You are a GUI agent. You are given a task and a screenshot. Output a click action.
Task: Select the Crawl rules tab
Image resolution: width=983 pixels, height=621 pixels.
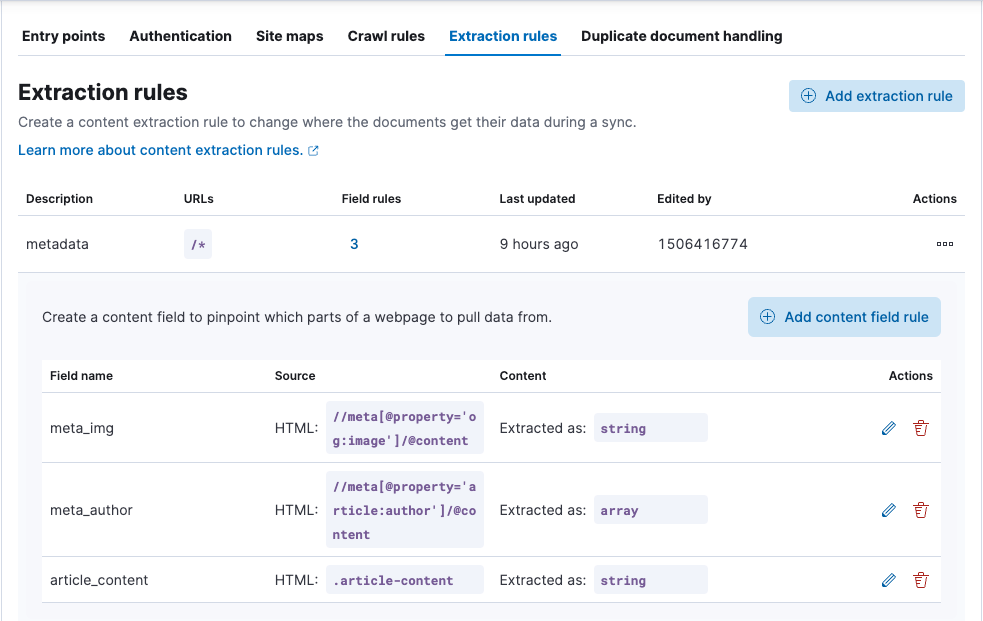point(386,36)
